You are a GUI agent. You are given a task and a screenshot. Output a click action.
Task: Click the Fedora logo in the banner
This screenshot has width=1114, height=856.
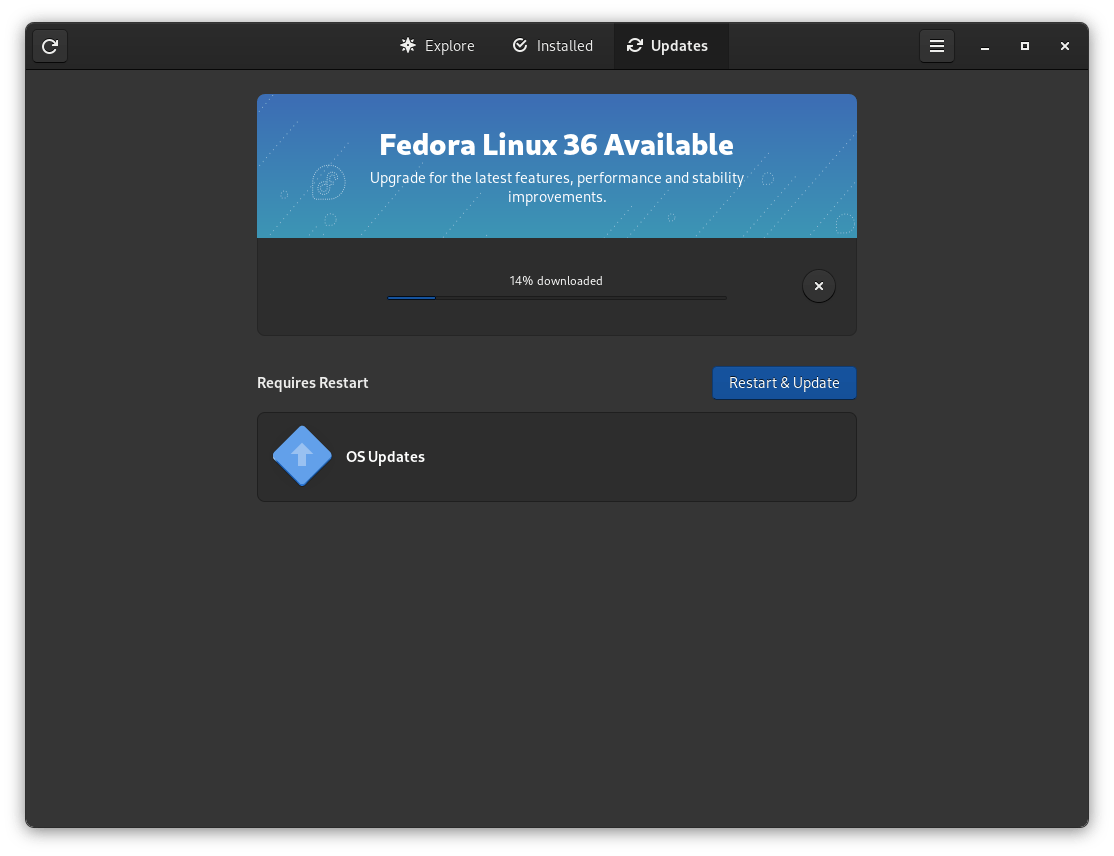pyautogui.click(x=327, y=183)
